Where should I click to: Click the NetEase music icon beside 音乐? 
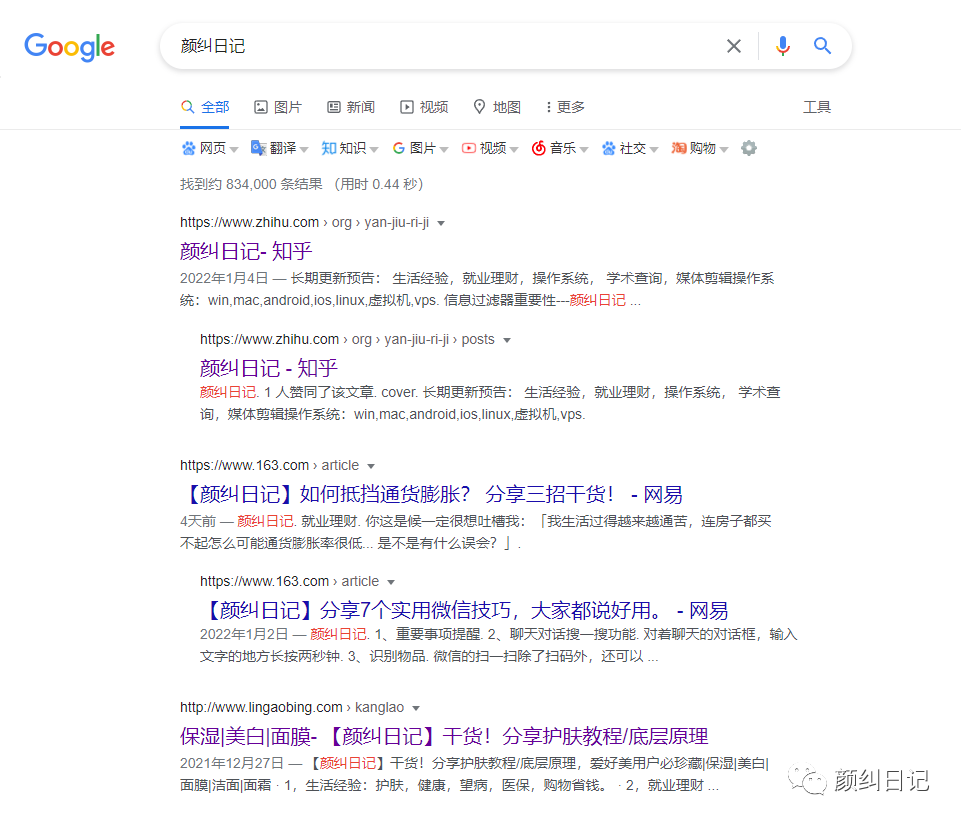pos(539,148)
